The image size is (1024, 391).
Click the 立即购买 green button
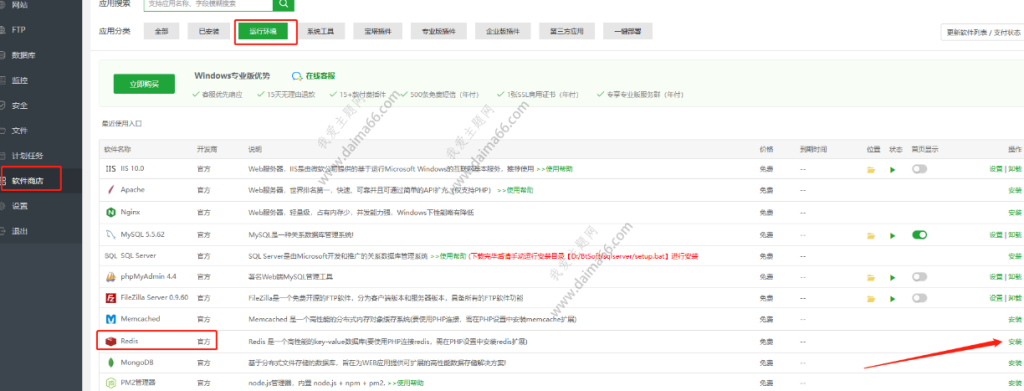144,84
